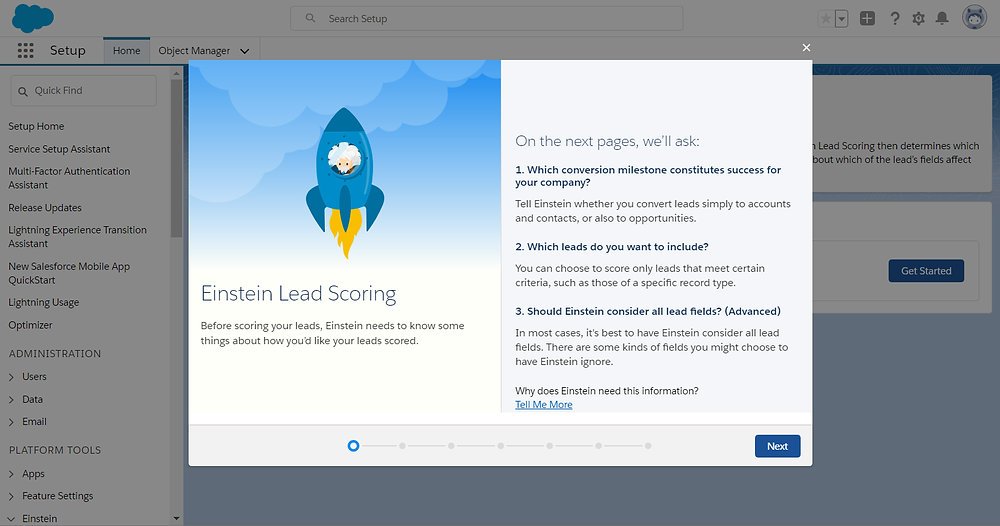Collapse the Einstein section chevron
The image size is (1000, 526).
click(x=11, y=520)
